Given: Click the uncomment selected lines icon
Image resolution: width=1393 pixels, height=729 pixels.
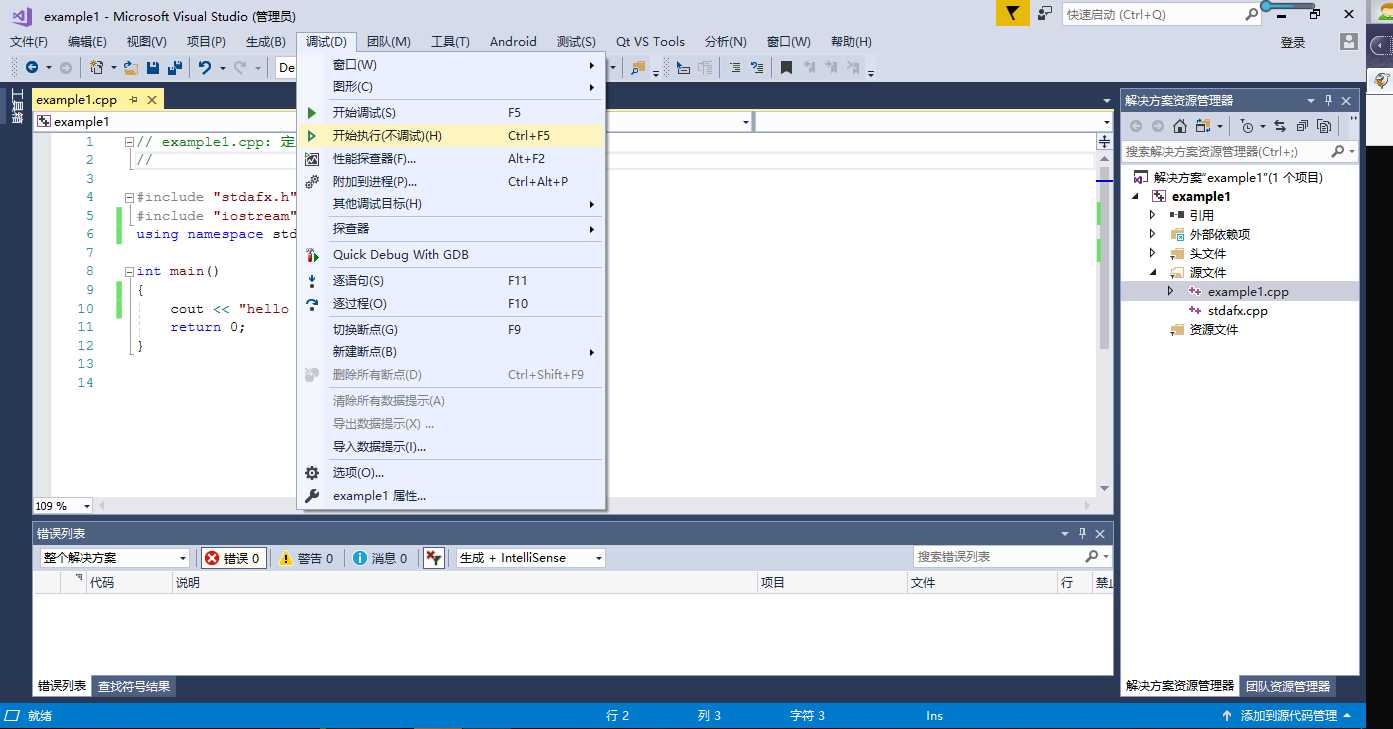Looking at the screenshot, I should click(x=757, y=67).
